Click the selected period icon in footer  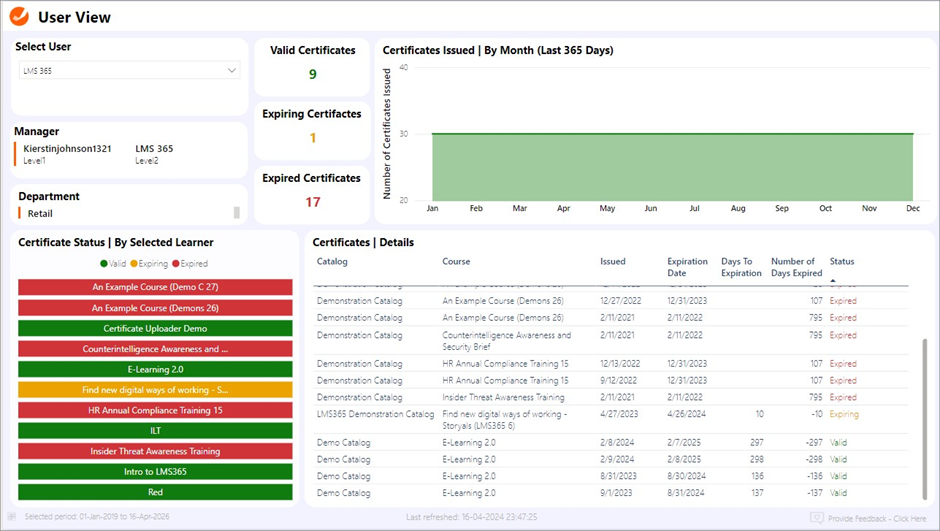pos(12,517)
